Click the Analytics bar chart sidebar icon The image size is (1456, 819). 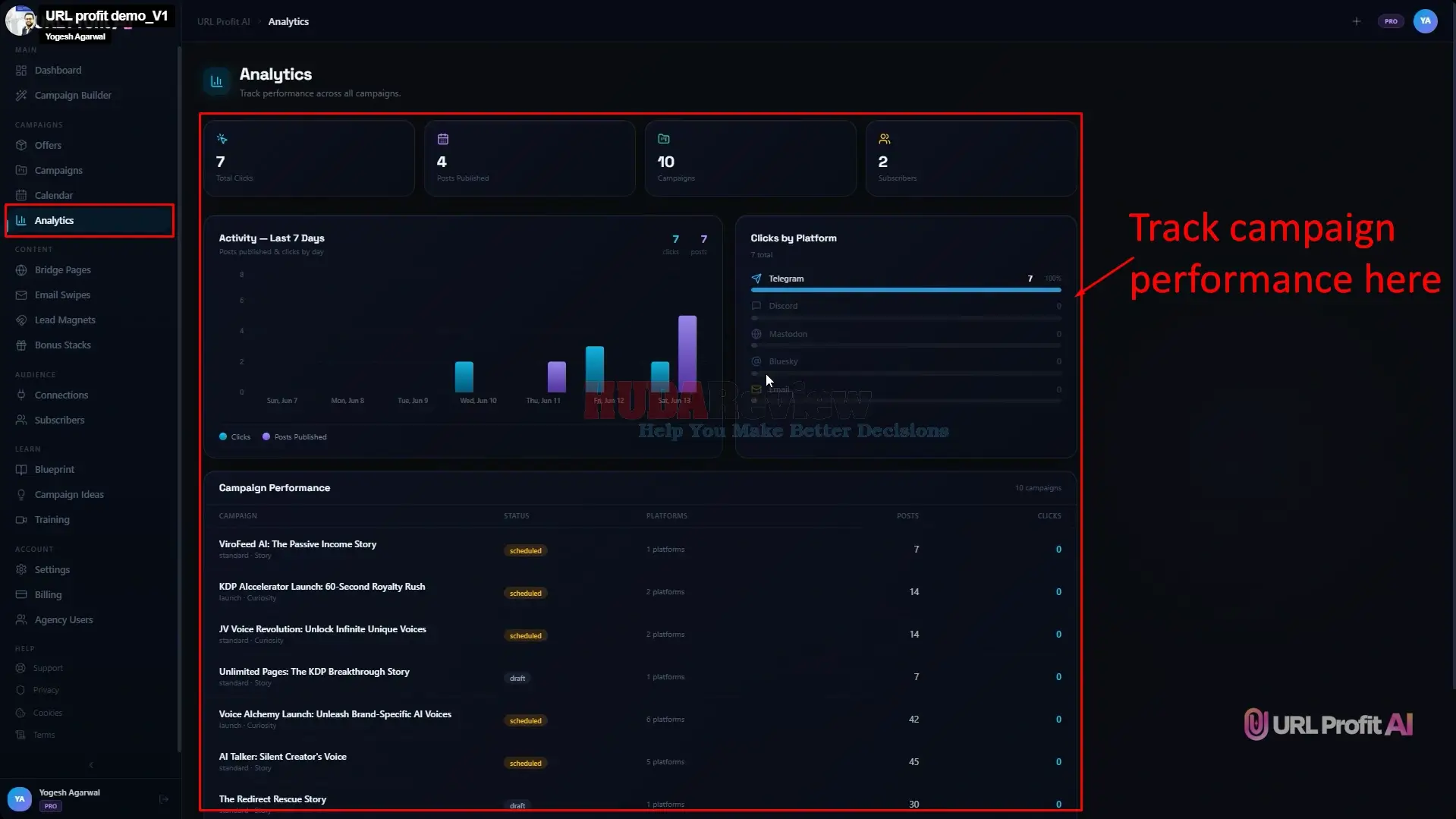pos(21,221)
